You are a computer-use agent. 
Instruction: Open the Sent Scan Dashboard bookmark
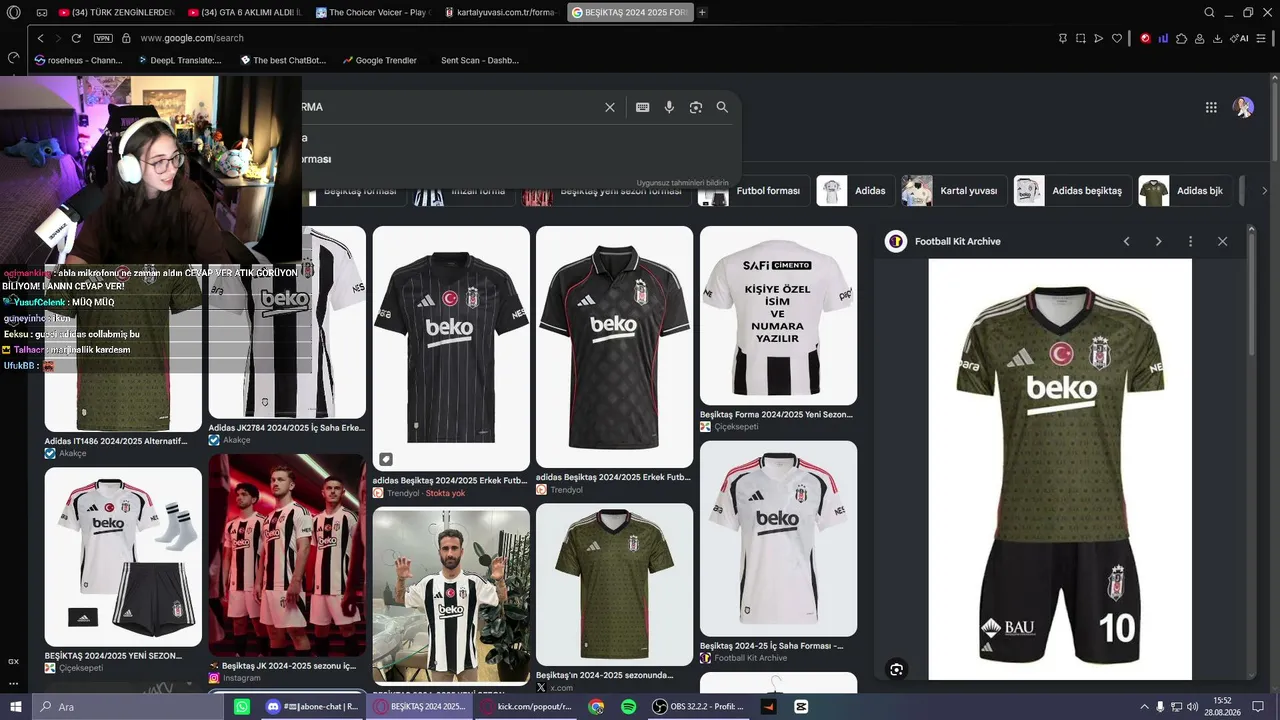click(479, 60)
